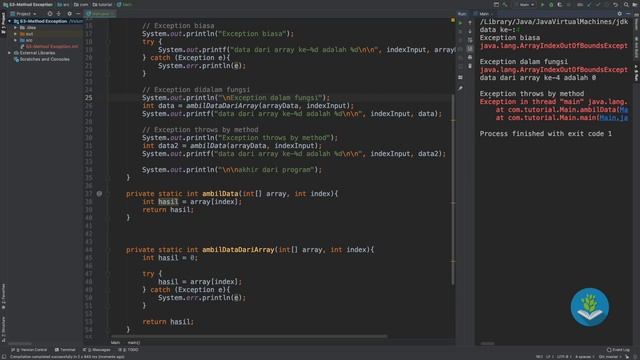Collapse the 03-Method Exception project root

pyautogui.click(x=10, y=21)
